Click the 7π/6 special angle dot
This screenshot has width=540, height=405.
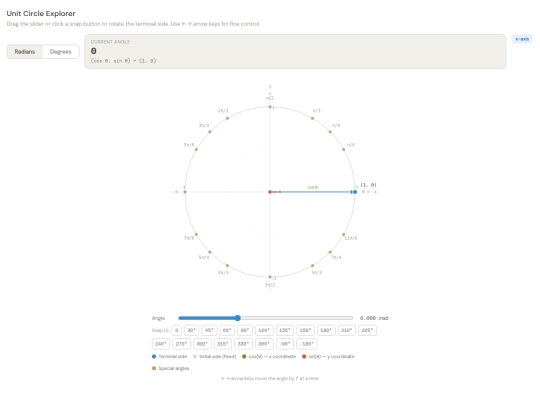[x=196, y=235]
